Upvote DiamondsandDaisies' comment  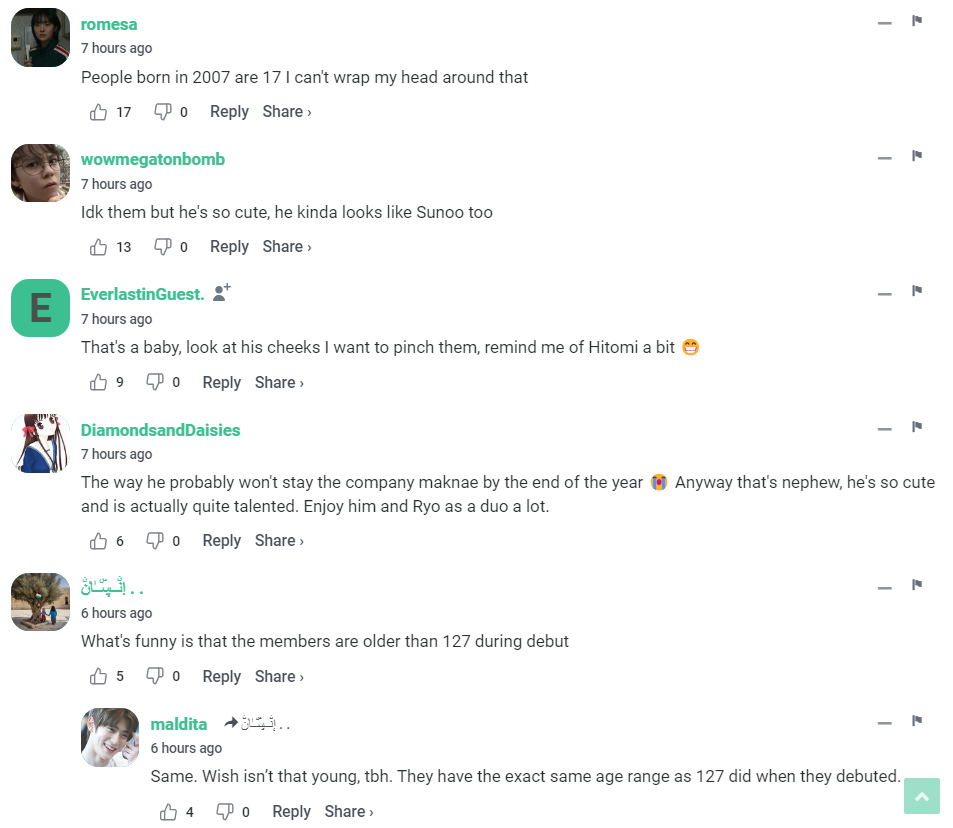pyautogui.click(x=99, y=541)
